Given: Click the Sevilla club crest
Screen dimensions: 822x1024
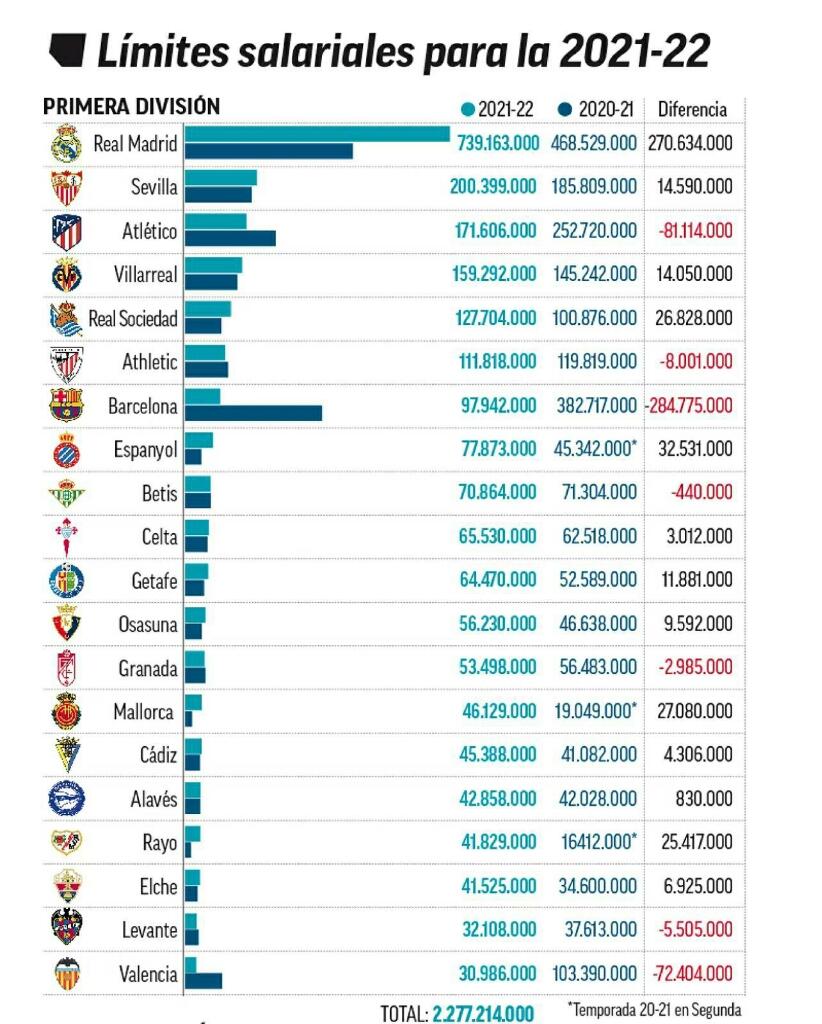Looking at the screenshot, I should 67,187.
